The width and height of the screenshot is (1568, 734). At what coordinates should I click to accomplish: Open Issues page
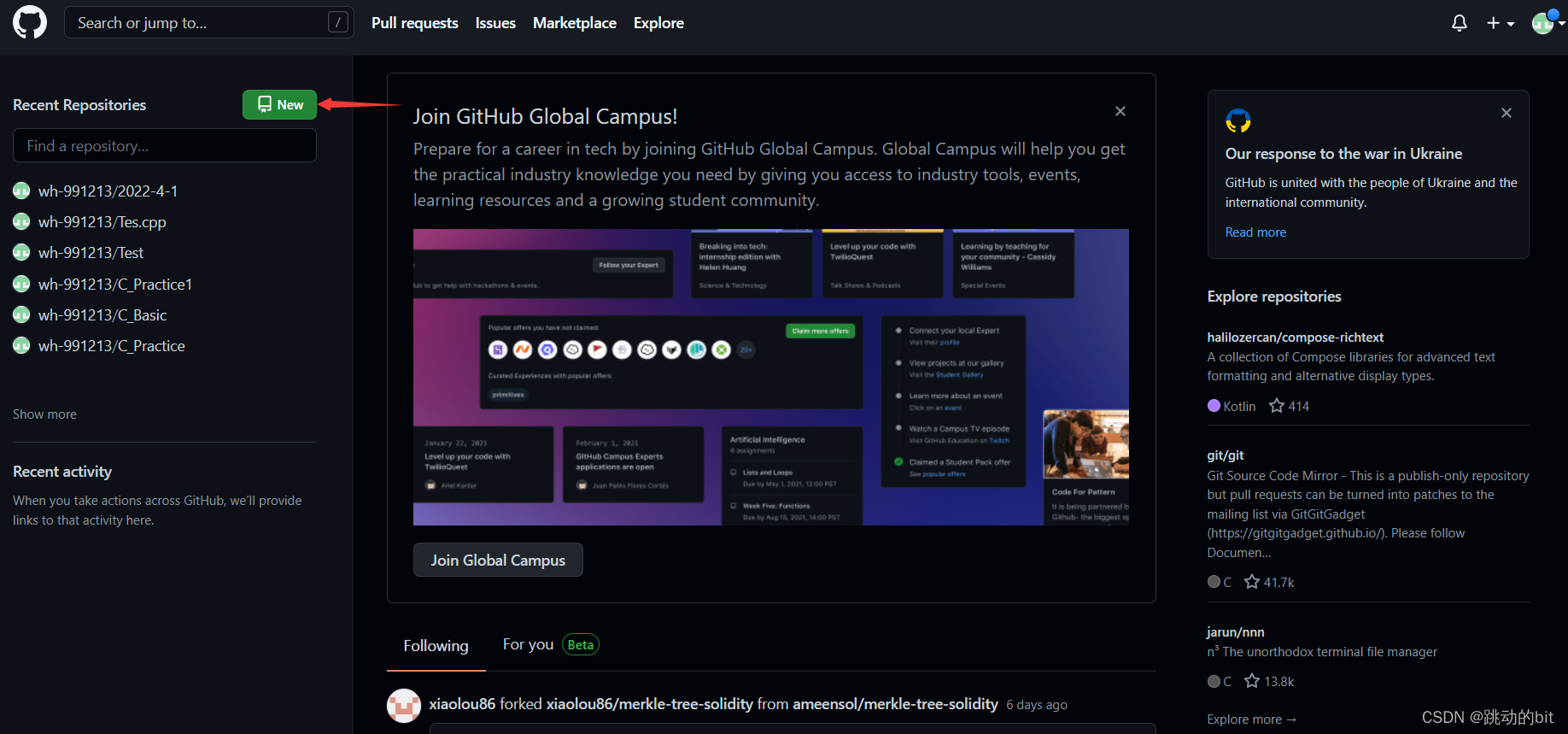495,23
